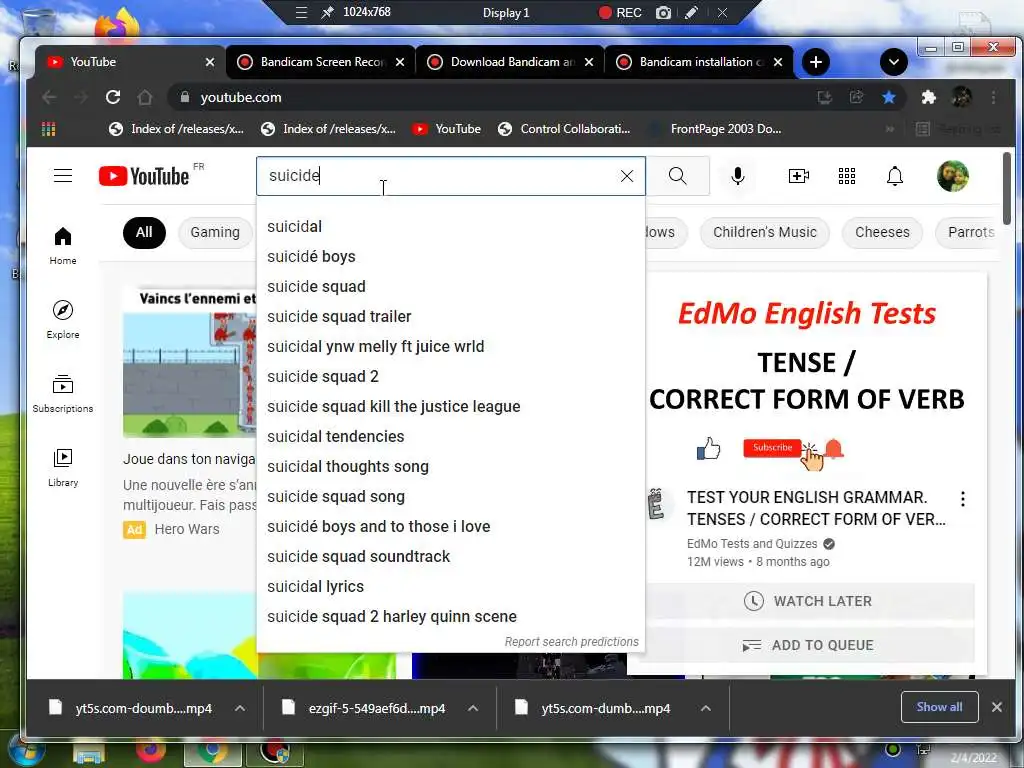Open the FrontPage 2003 Do... bookmark

point(714,129)
